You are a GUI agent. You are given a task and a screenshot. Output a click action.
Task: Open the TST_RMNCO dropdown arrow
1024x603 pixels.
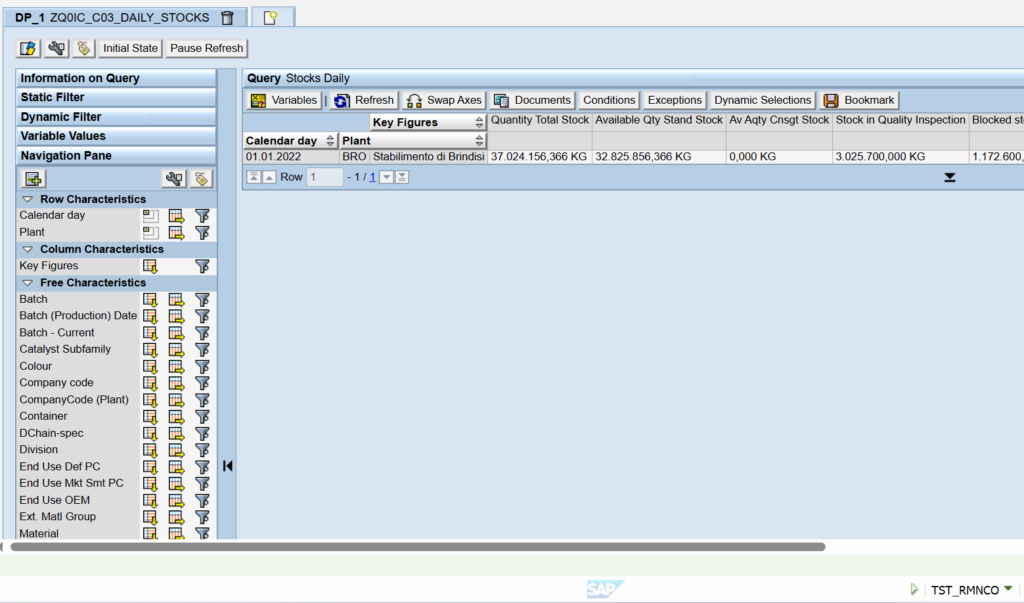point(1008,589)
